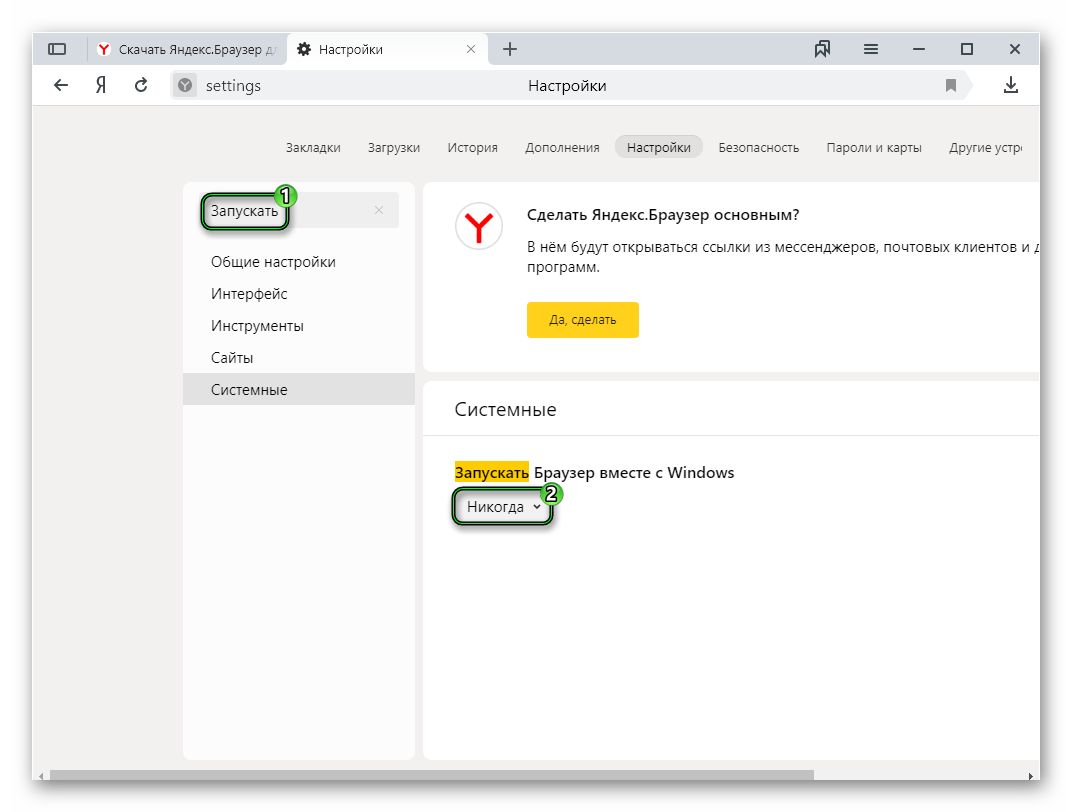Open a new tab with plus icon
The width and height of the screenshot is (1072, 812).
(x=509, y=49)
